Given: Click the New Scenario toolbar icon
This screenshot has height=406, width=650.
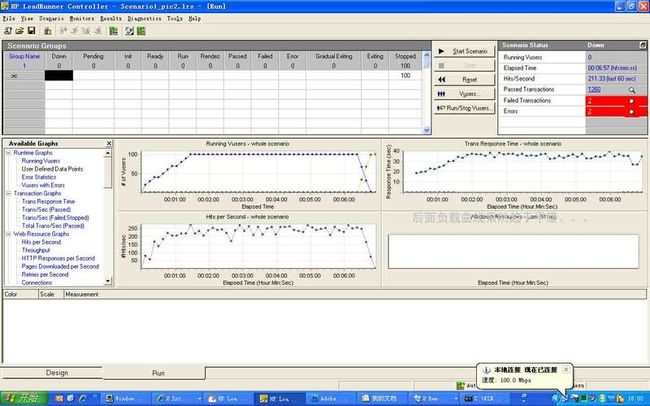Looking at the screenshot, I should coord(7,31).
